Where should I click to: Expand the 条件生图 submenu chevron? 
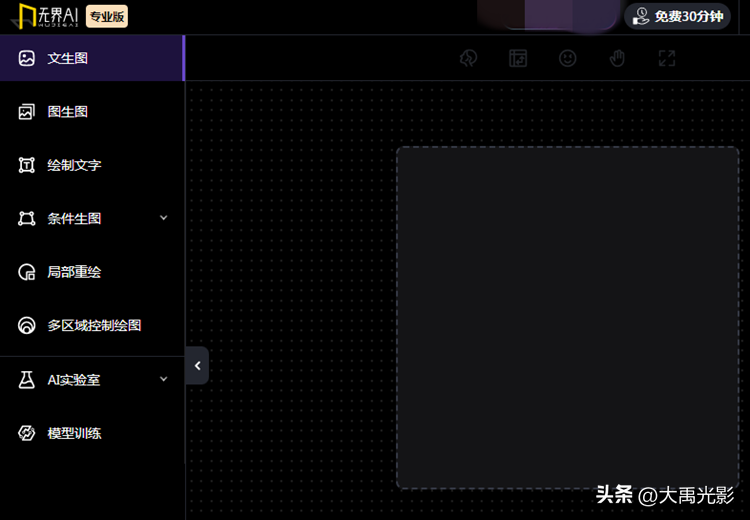(164, 218)
